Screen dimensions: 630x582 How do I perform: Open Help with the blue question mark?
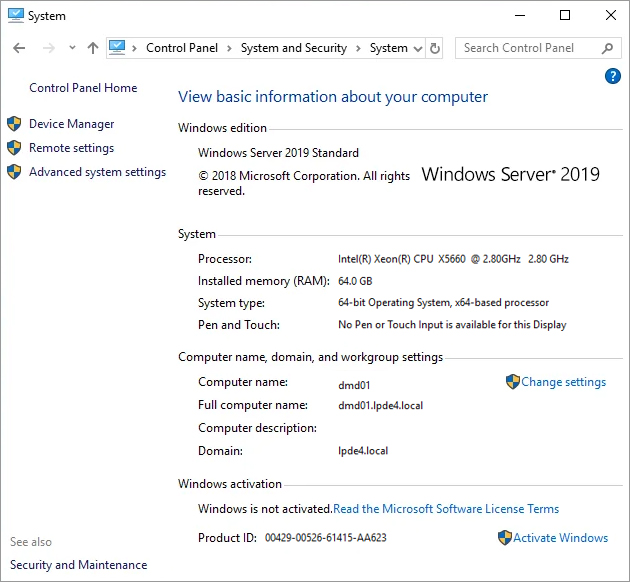613,76
